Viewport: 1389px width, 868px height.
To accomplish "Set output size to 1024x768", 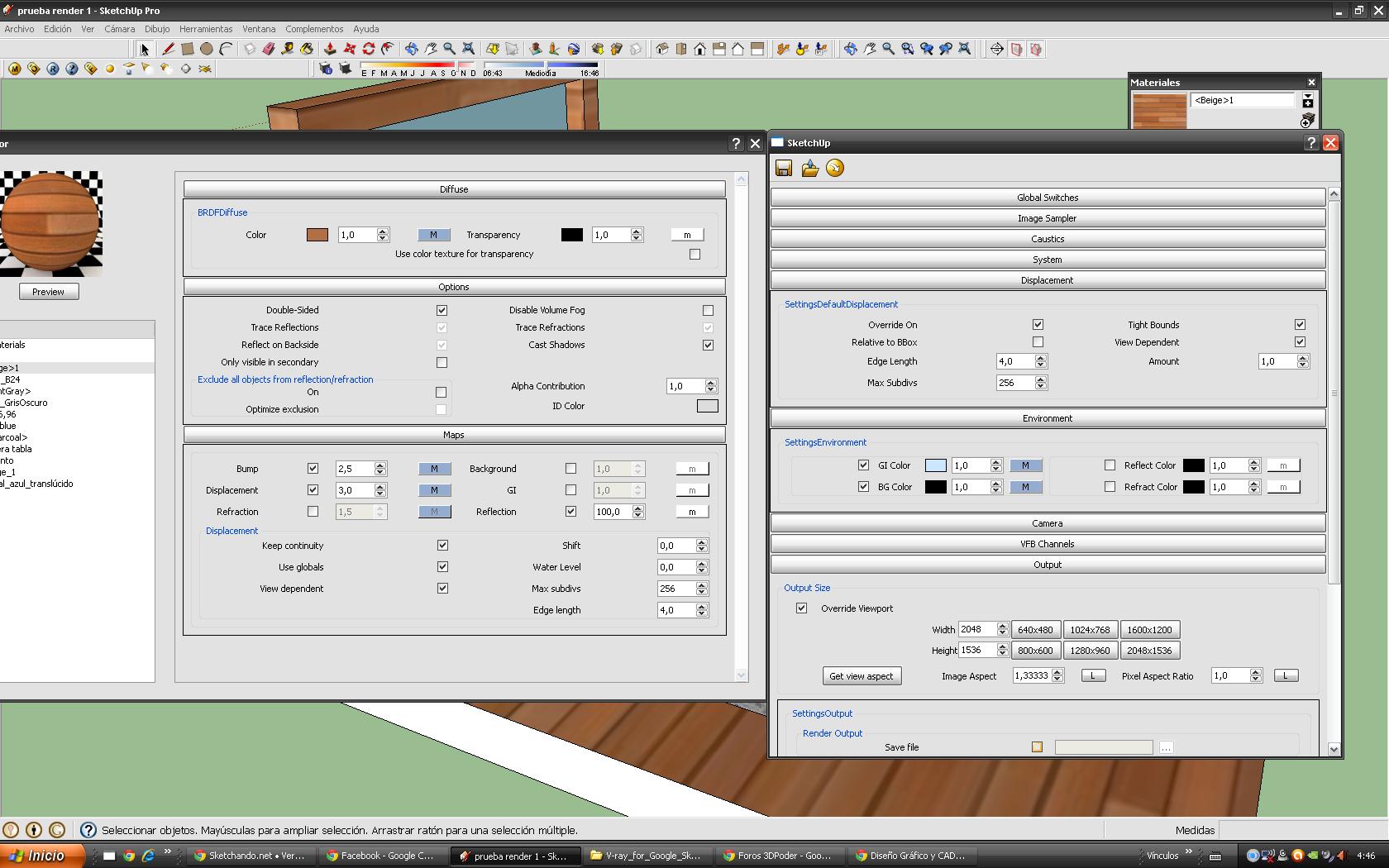I will [x=1090, y=630].
